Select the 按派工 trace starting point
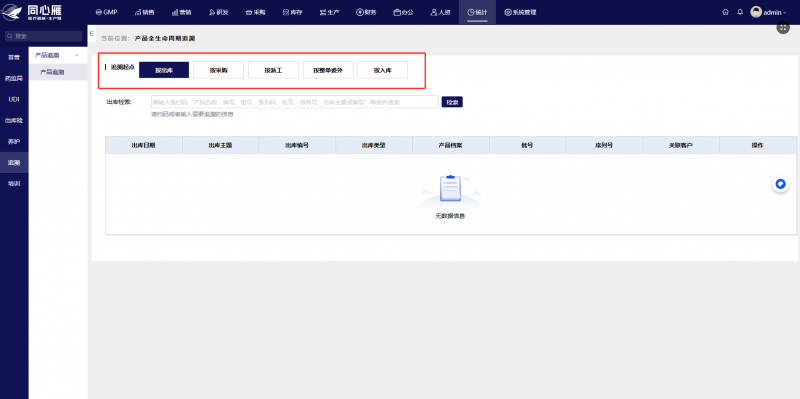 pos(273,70)
